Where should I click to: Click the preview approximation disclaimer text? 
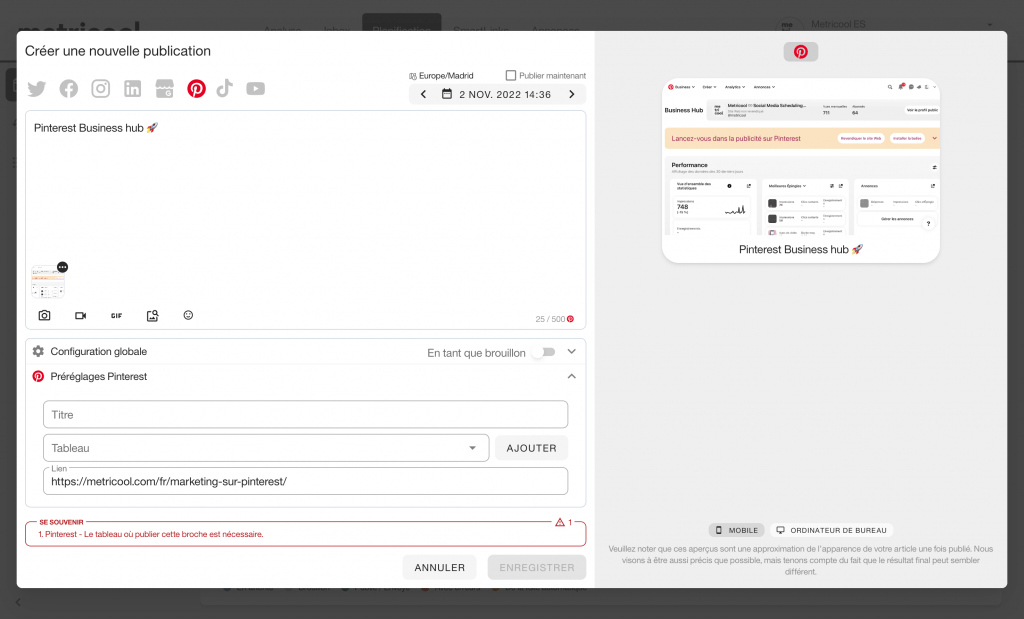click(801, 560)
